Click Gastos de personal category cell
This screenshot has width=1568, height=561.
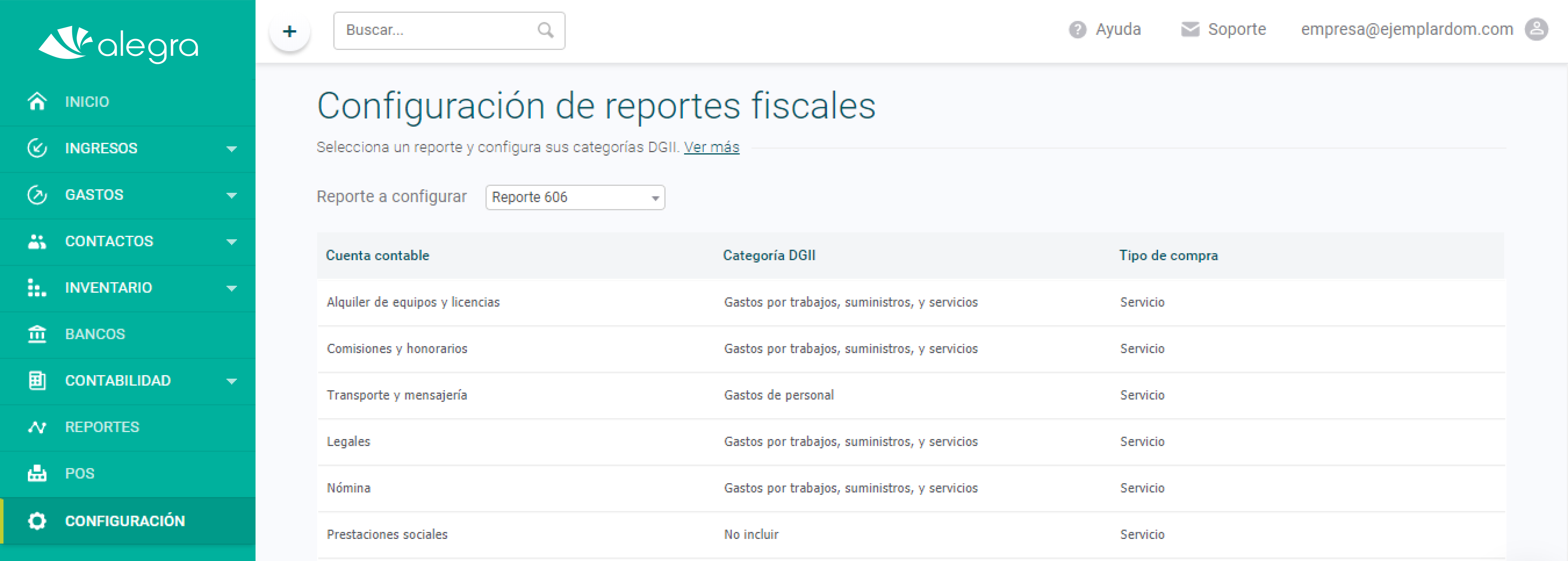coord(778,395)
